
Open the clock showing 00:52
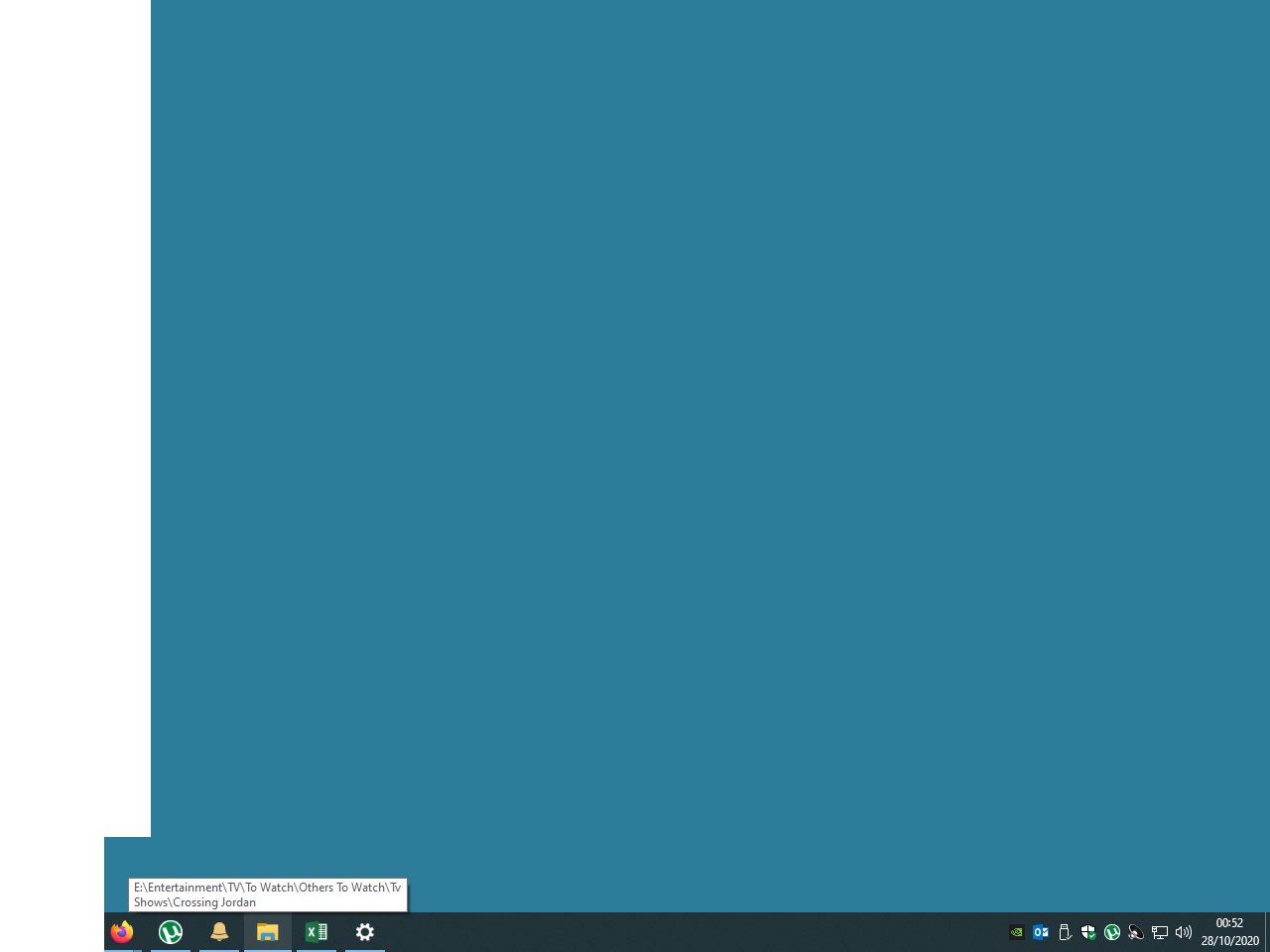[x=1230, y=932]
